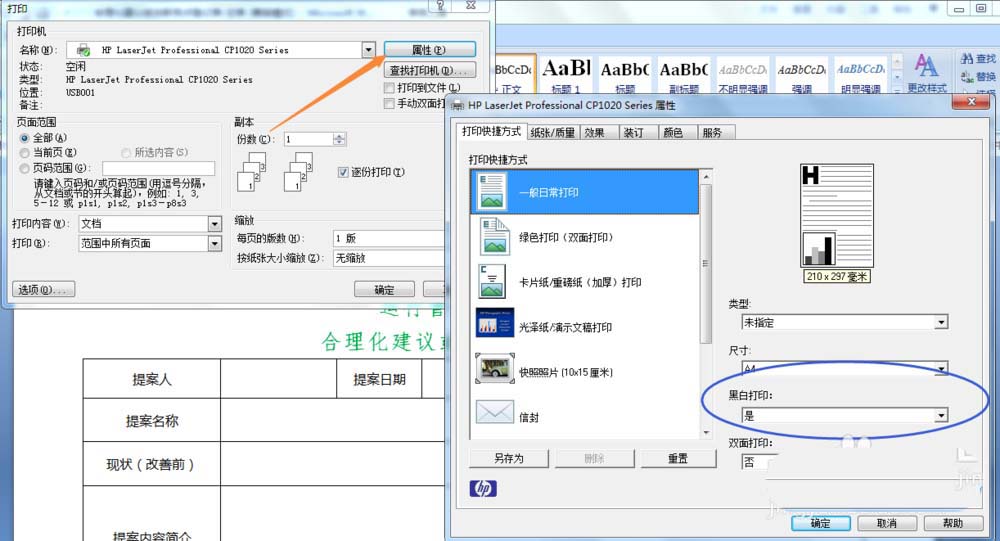Open 按纸张大小缩放 dropdown

click(388, 258)
